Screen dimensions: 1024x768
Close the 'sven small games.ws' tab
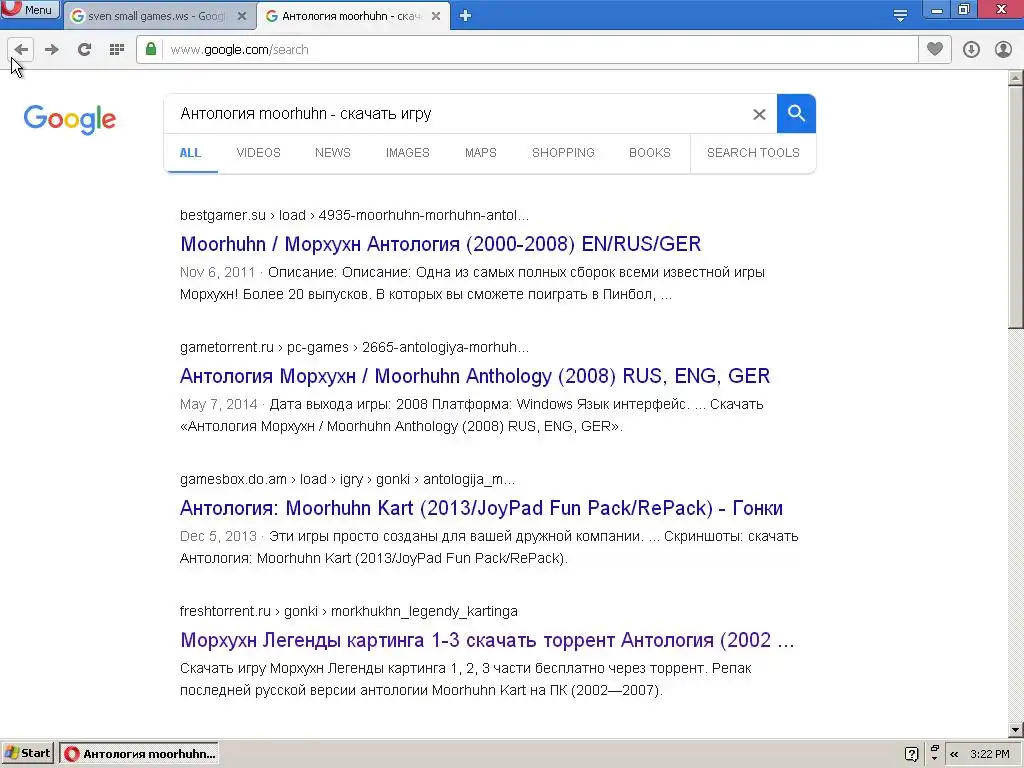(242, 16)
